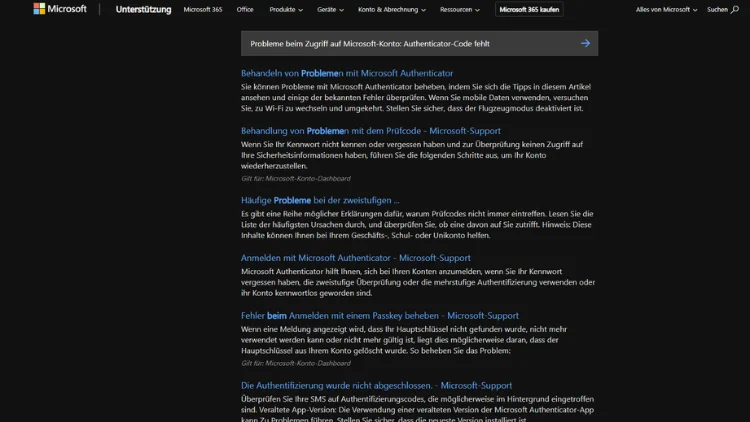
Task: Expand the Produkte dropdown menu
Action: pos(287,9)
